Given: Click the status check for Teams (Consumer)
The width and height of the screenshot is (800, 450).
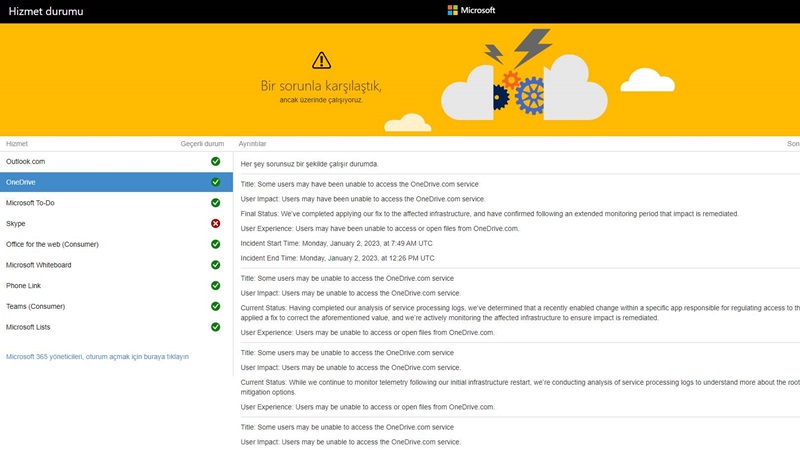Looking at the screenshot, I should pyautogui.click(x=216, y=306).
